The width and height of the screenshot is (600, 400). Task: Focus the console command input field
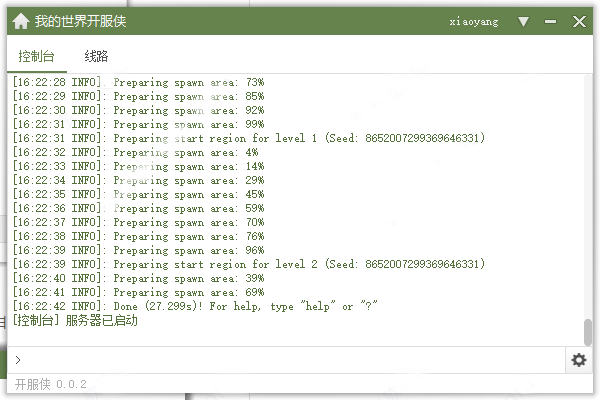click(x=290, y=360)
